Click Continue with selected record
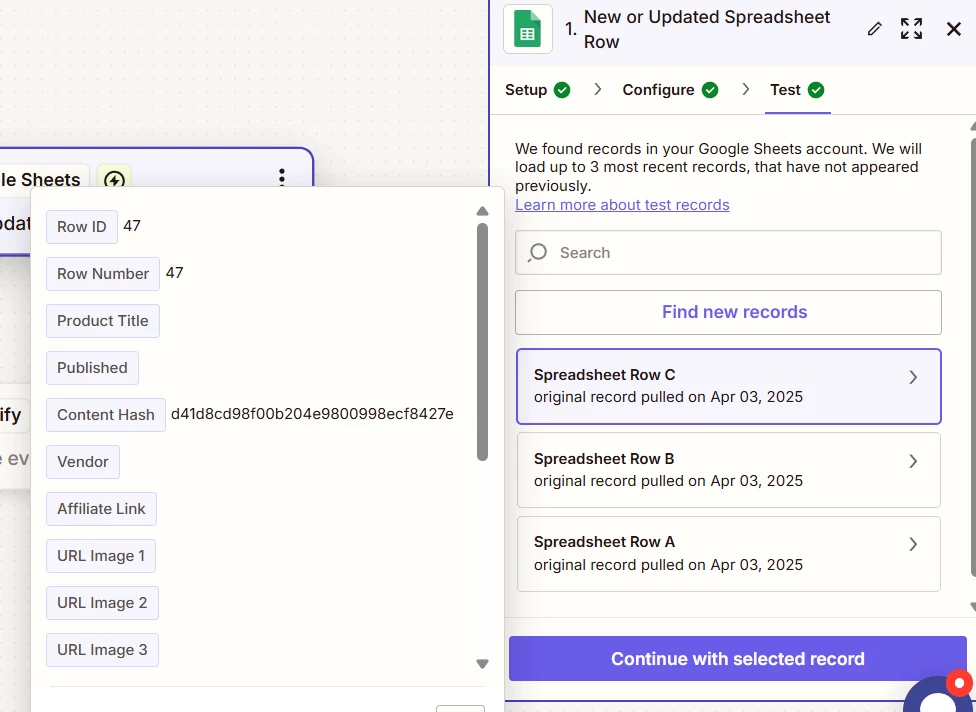Image resolution: width=976 pixels, height=712 pixels. point(738,658)
